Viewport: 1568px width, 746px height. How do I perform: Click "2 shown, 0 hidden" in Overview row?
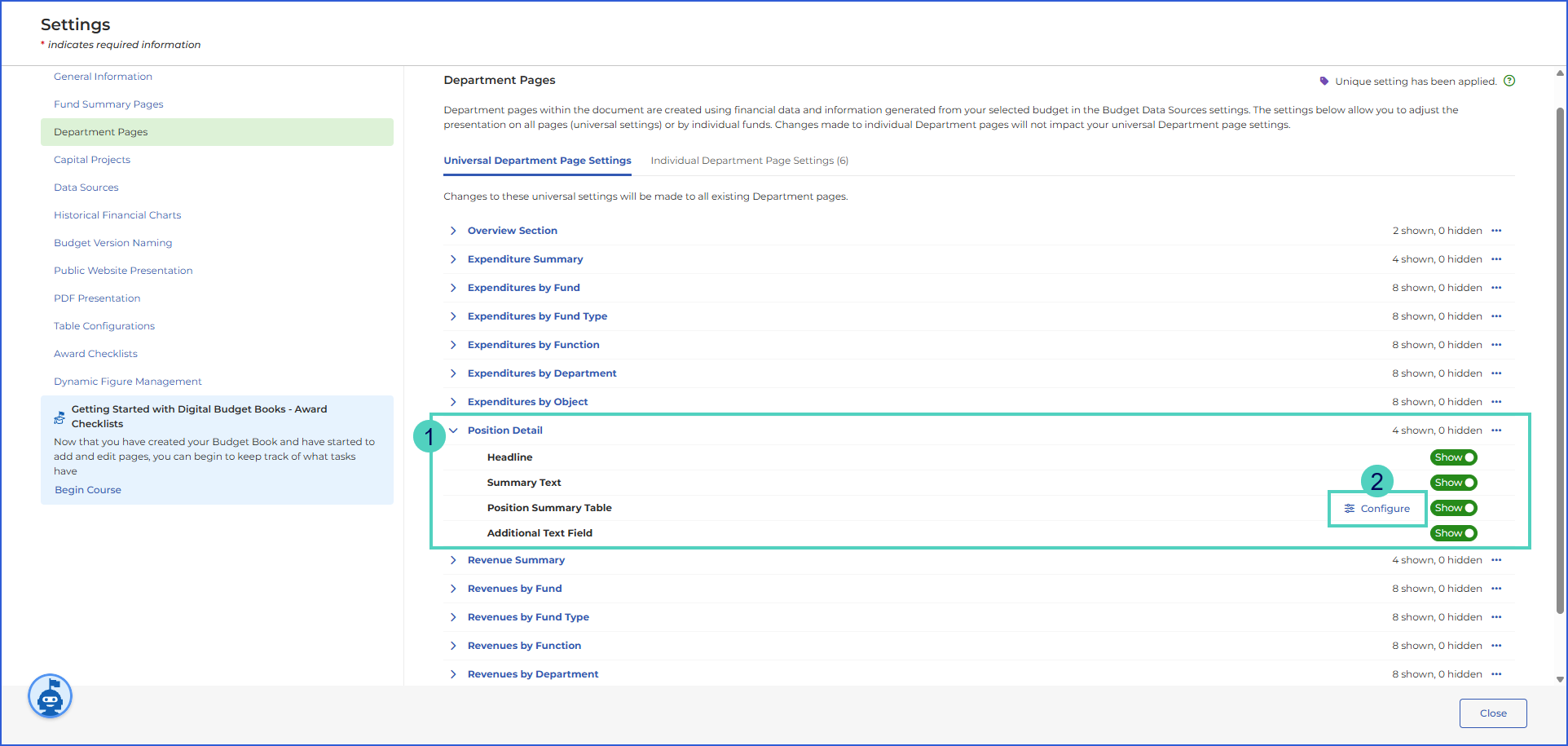pyautogui.click(x=1438, y=231)
